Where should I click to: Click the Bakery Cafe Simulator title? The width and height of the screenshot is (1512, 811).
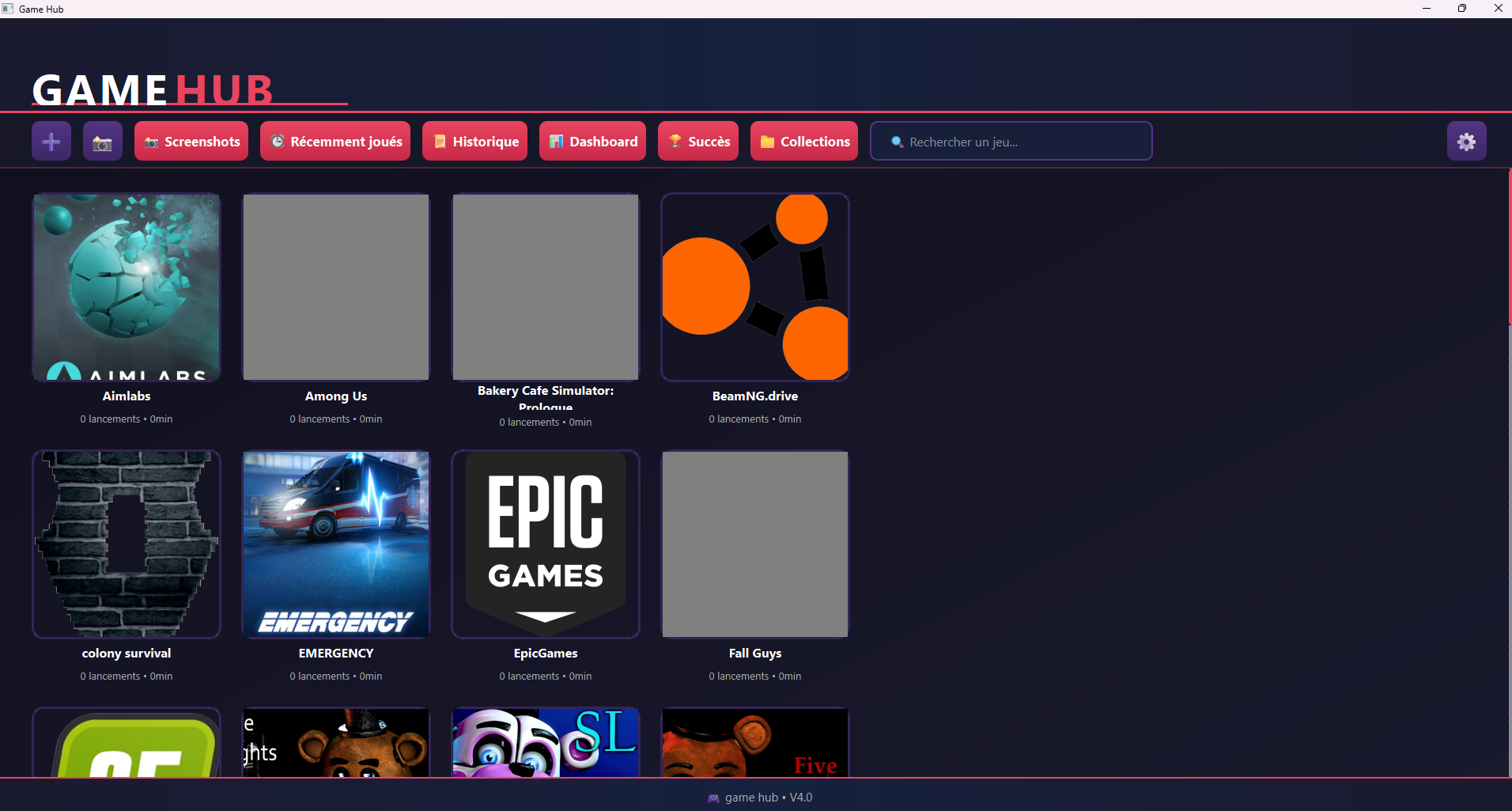[x=546, y=398]
